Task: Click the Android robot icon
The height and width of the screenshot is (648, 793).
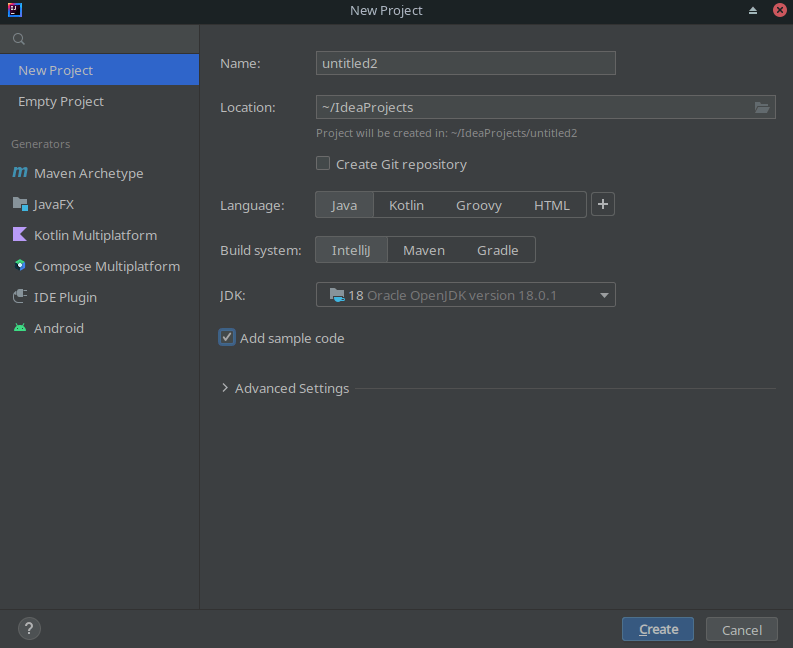Action: [x=20, y=328]
